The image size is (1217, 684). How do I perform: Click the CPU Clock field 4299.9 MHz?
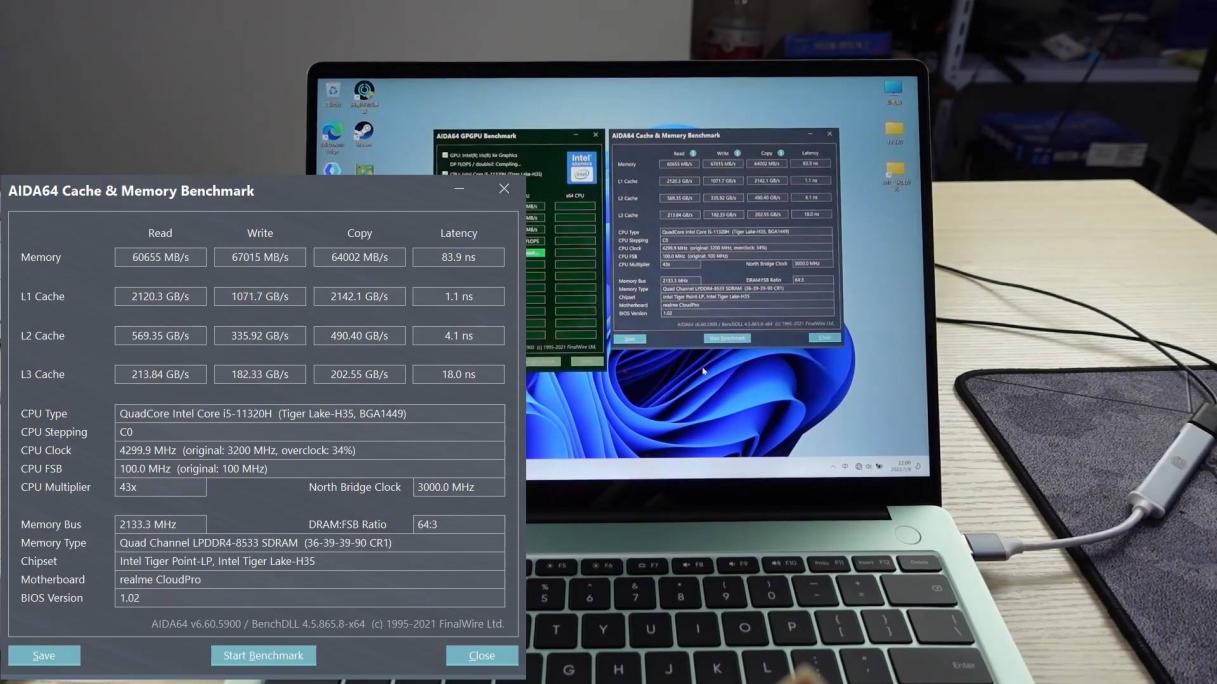tap(310, 450)
